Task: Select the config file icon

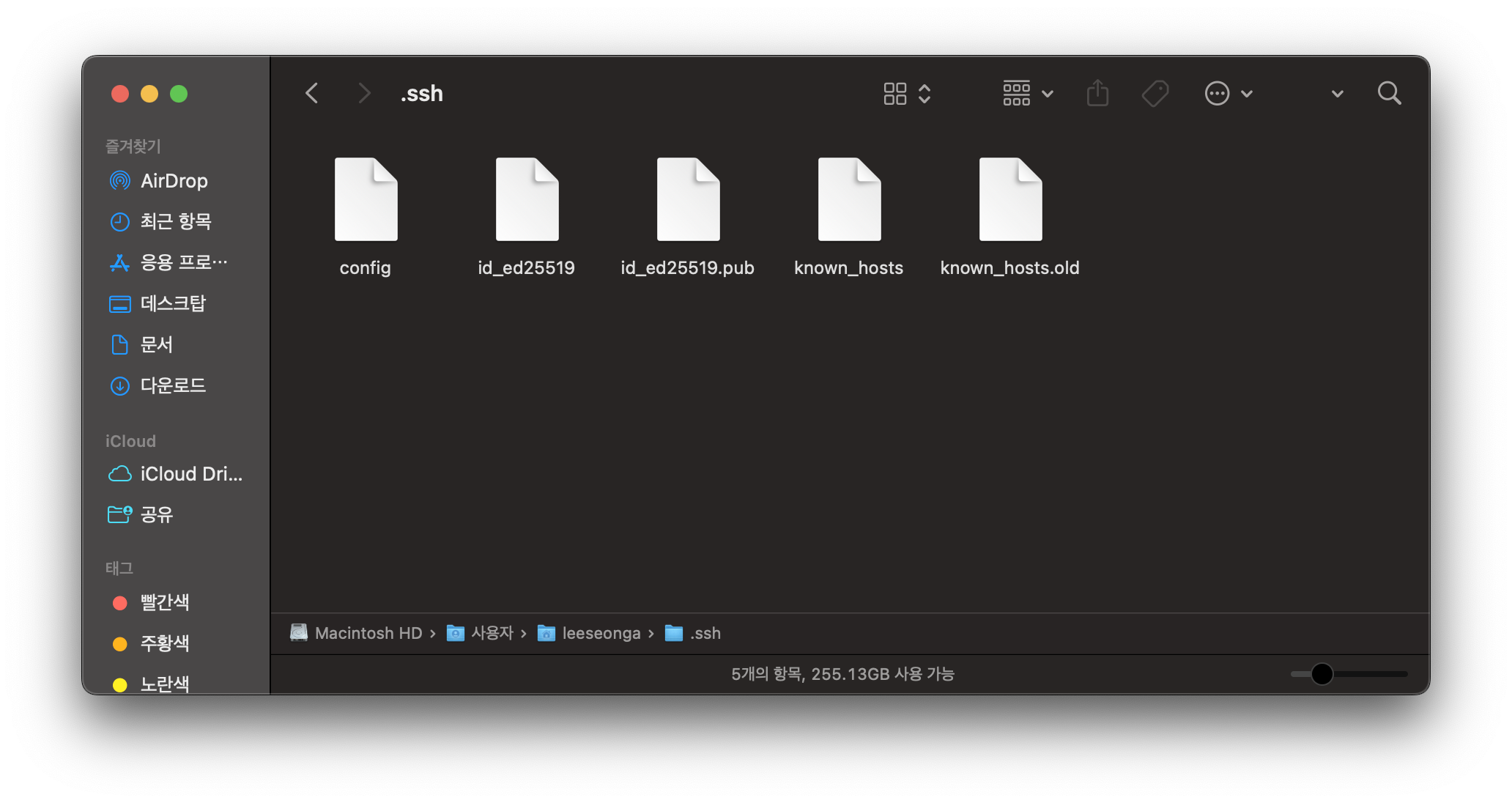Action: [x=366, y=200]
